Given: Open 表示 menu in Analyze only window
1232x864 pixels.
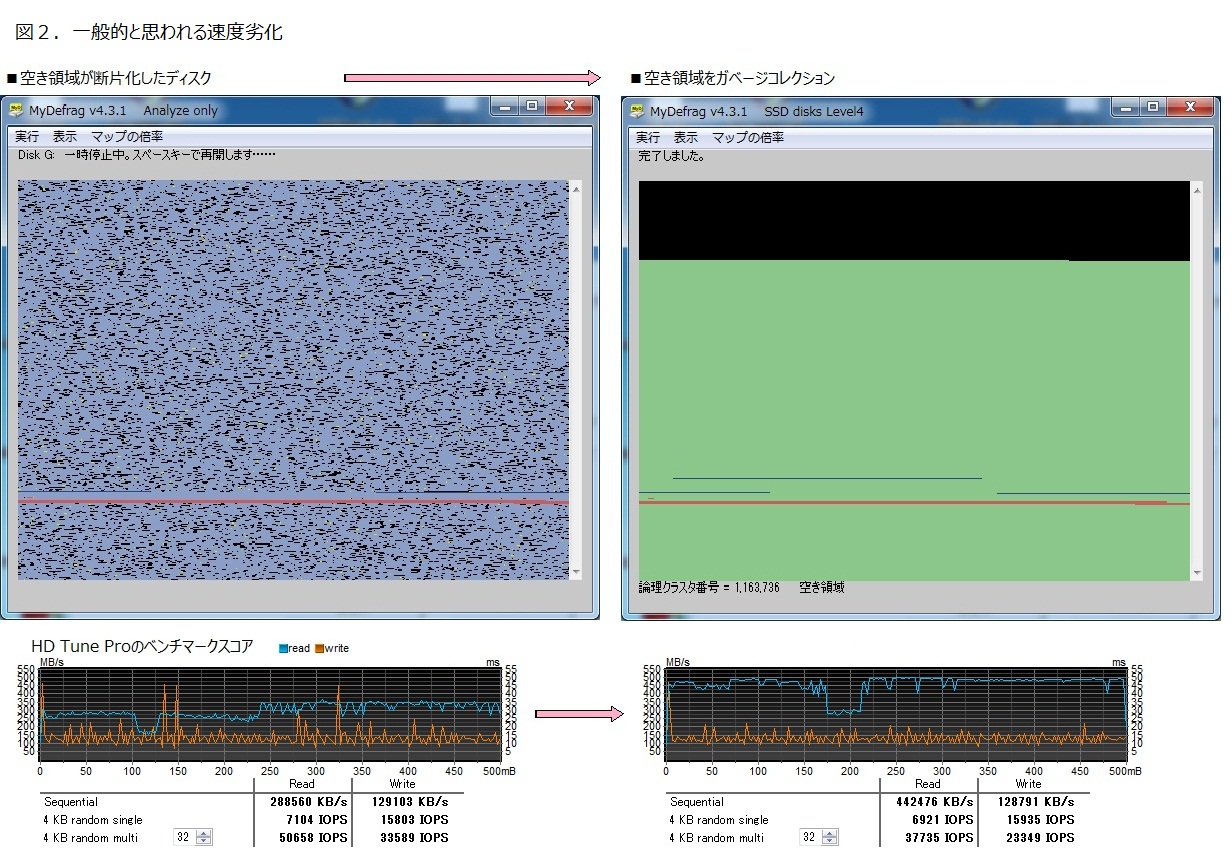Looking at the screenshot, I should pos(65,137).
